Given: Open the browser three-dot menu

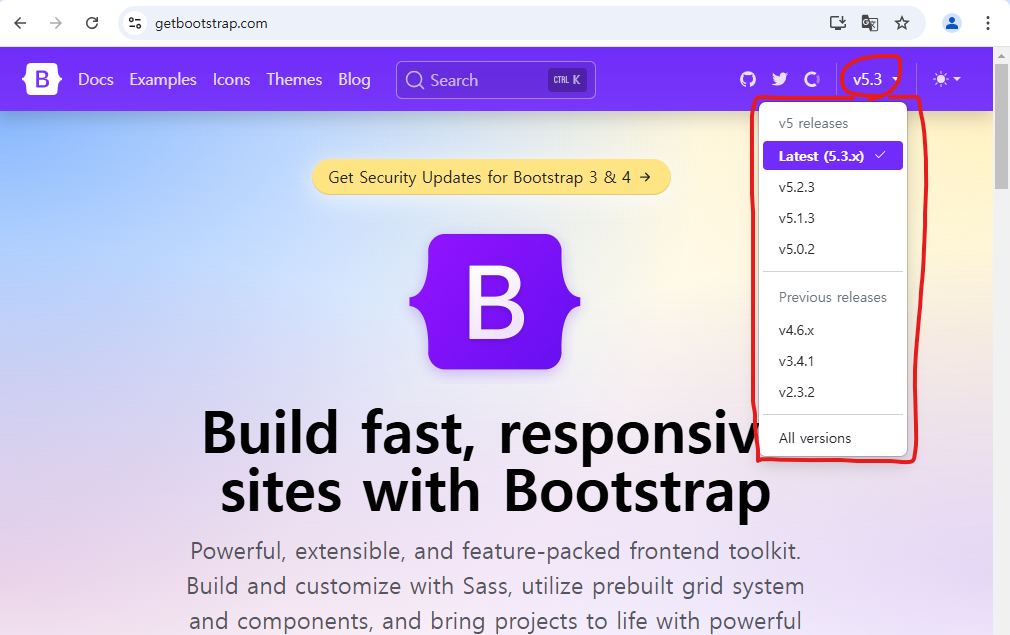Looking at the screenshot, I should click(987, 23).
